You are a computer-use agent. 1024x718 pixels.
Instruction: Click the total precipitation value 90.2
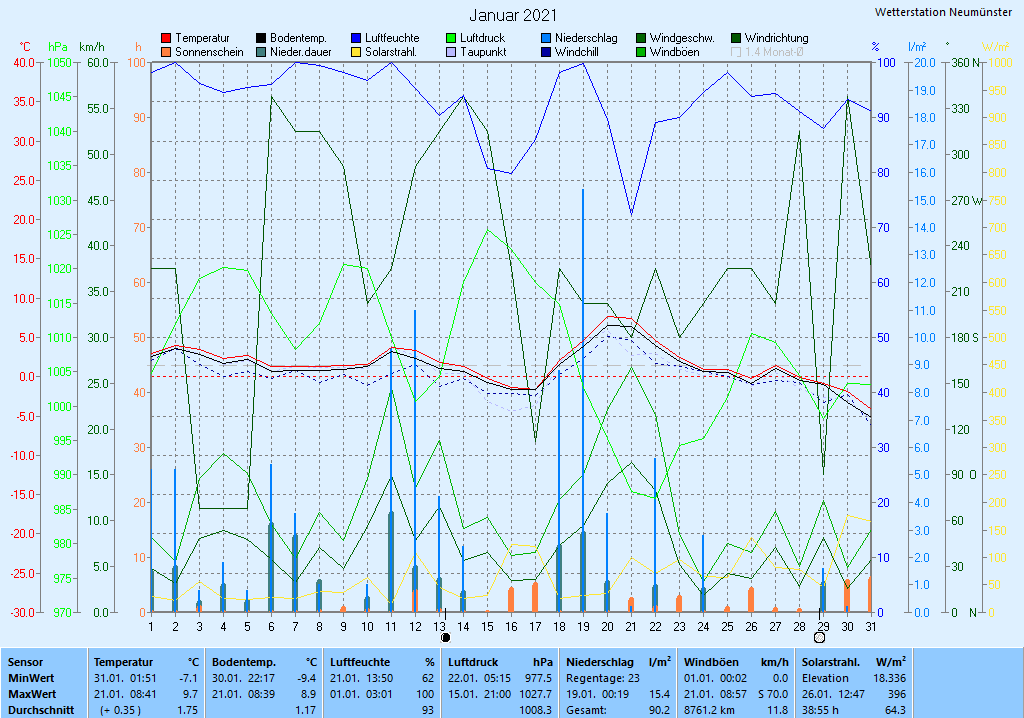coord(660,710)
